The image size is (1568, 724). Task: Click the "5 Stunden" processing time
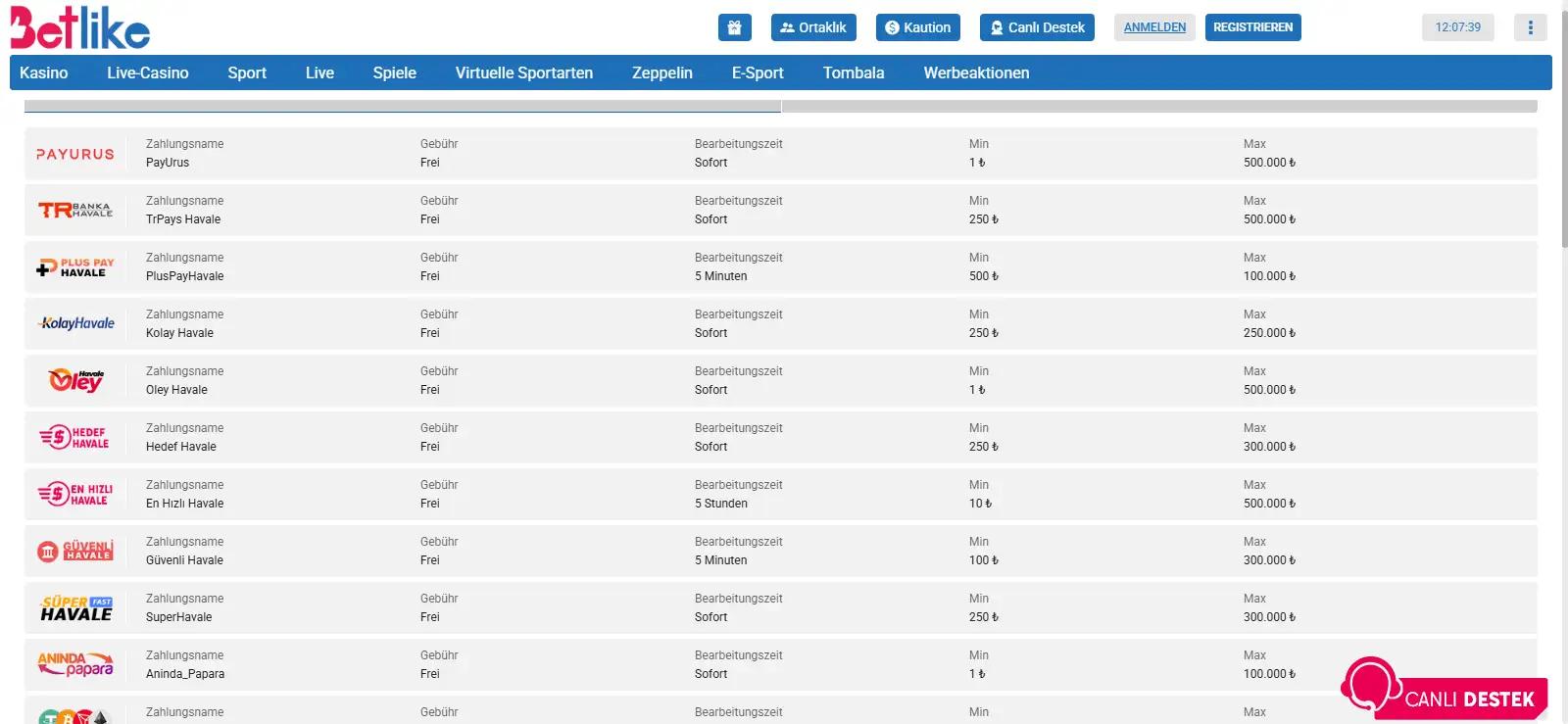click(721, 504)
